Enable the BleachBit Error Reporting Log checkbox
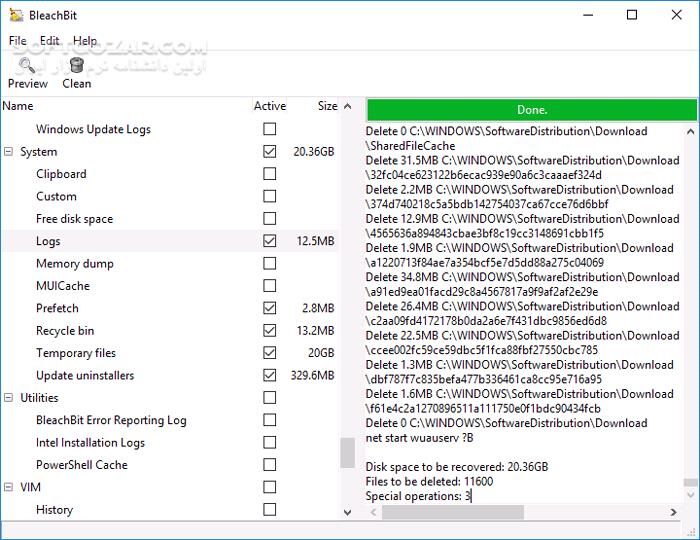700x540 pixels. coord(270,420)
